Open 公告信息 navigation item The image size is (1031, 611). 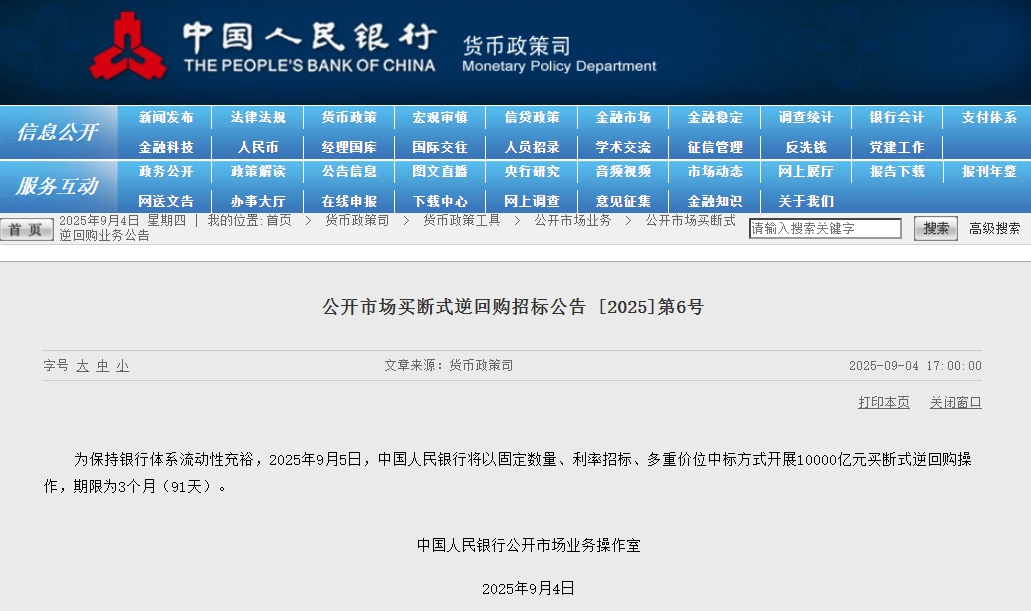(x=349, y=172)
